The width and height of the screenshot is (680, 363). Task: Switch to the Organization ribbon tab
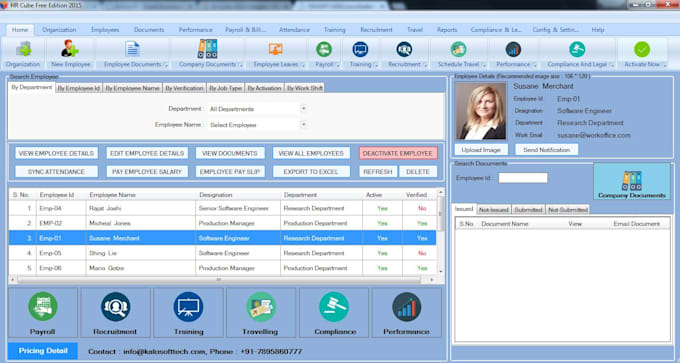coord(59,30)
